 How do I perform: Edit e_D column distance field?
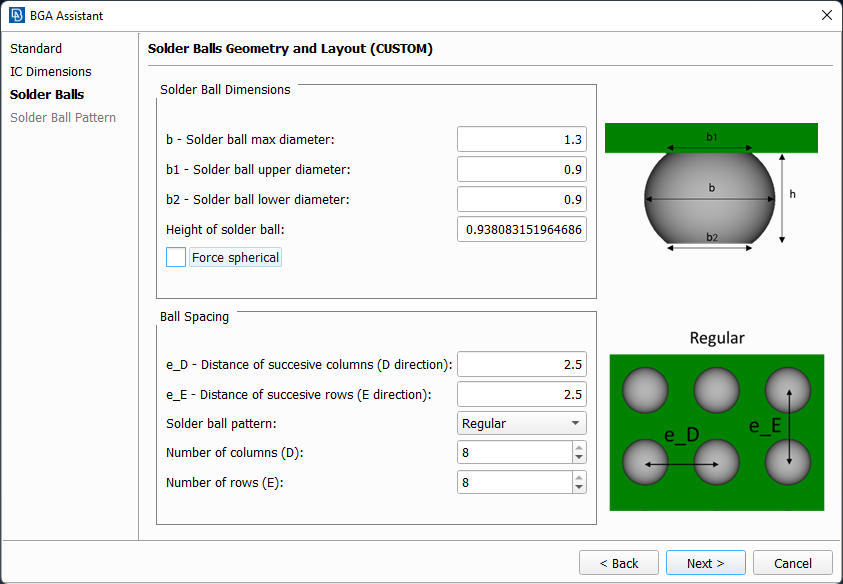[521, 365]
